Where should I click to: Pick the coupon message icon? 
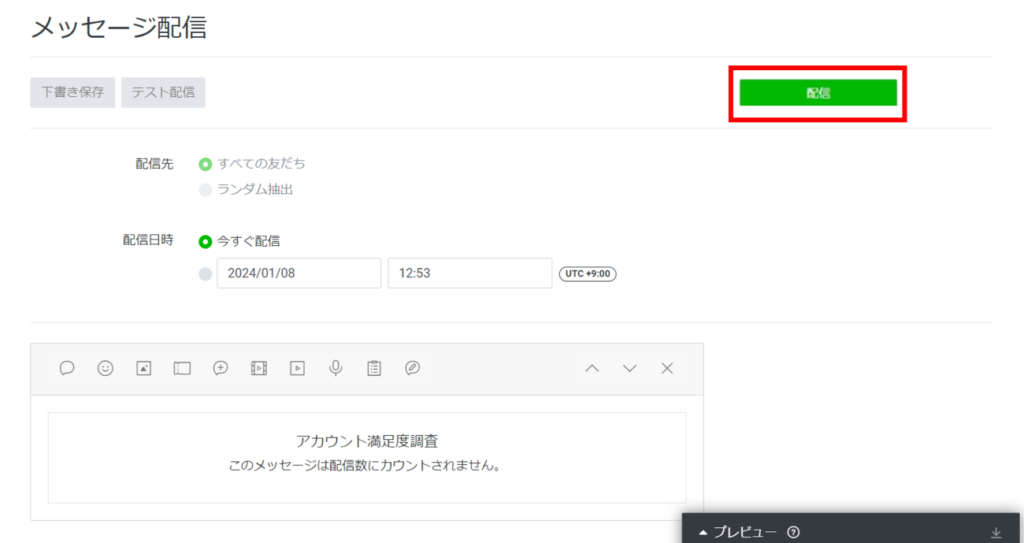pyautogui.click(x=182, y=368)
